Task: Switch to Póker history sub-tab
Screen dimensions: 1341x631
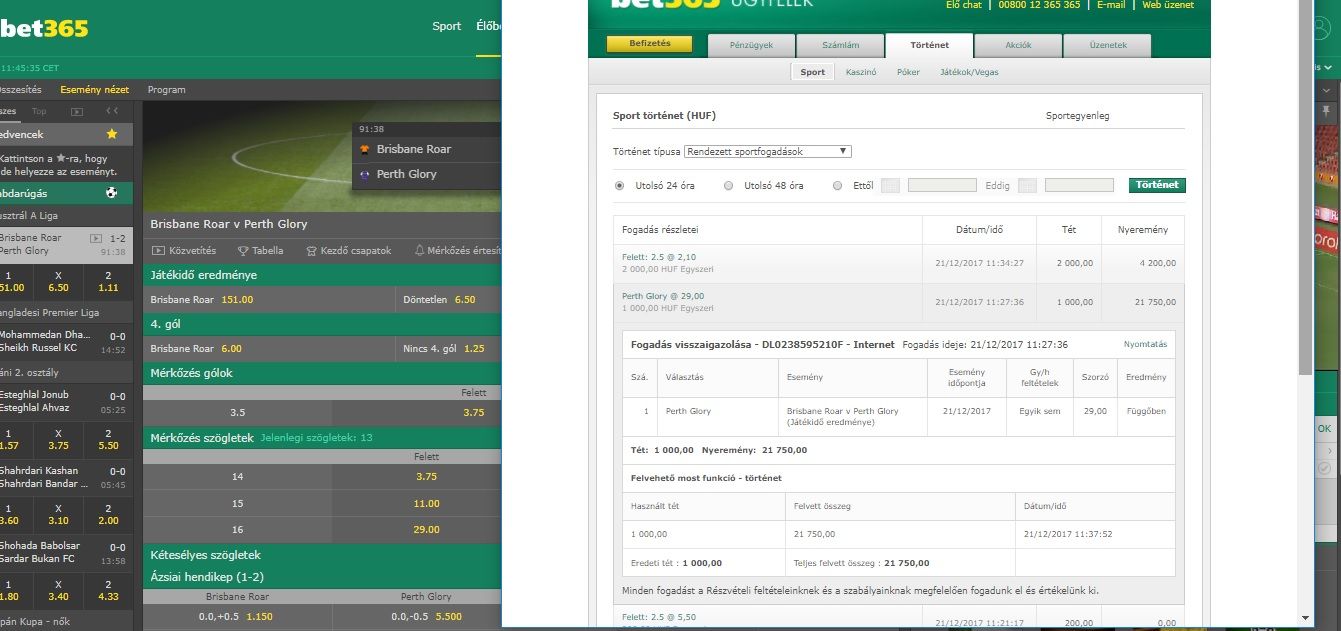Action: 908,72
